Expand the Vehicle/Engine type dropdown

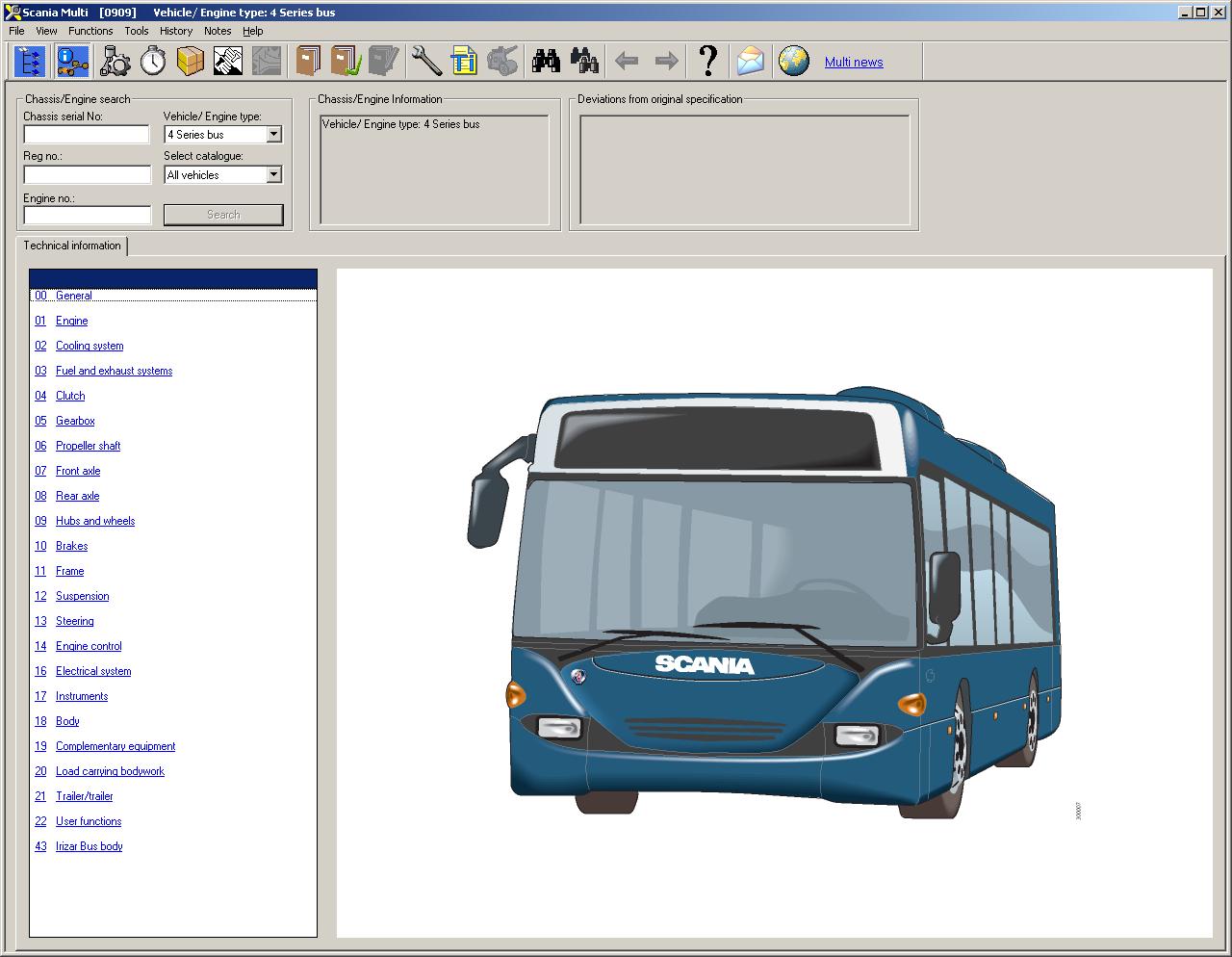click(273, 134)
